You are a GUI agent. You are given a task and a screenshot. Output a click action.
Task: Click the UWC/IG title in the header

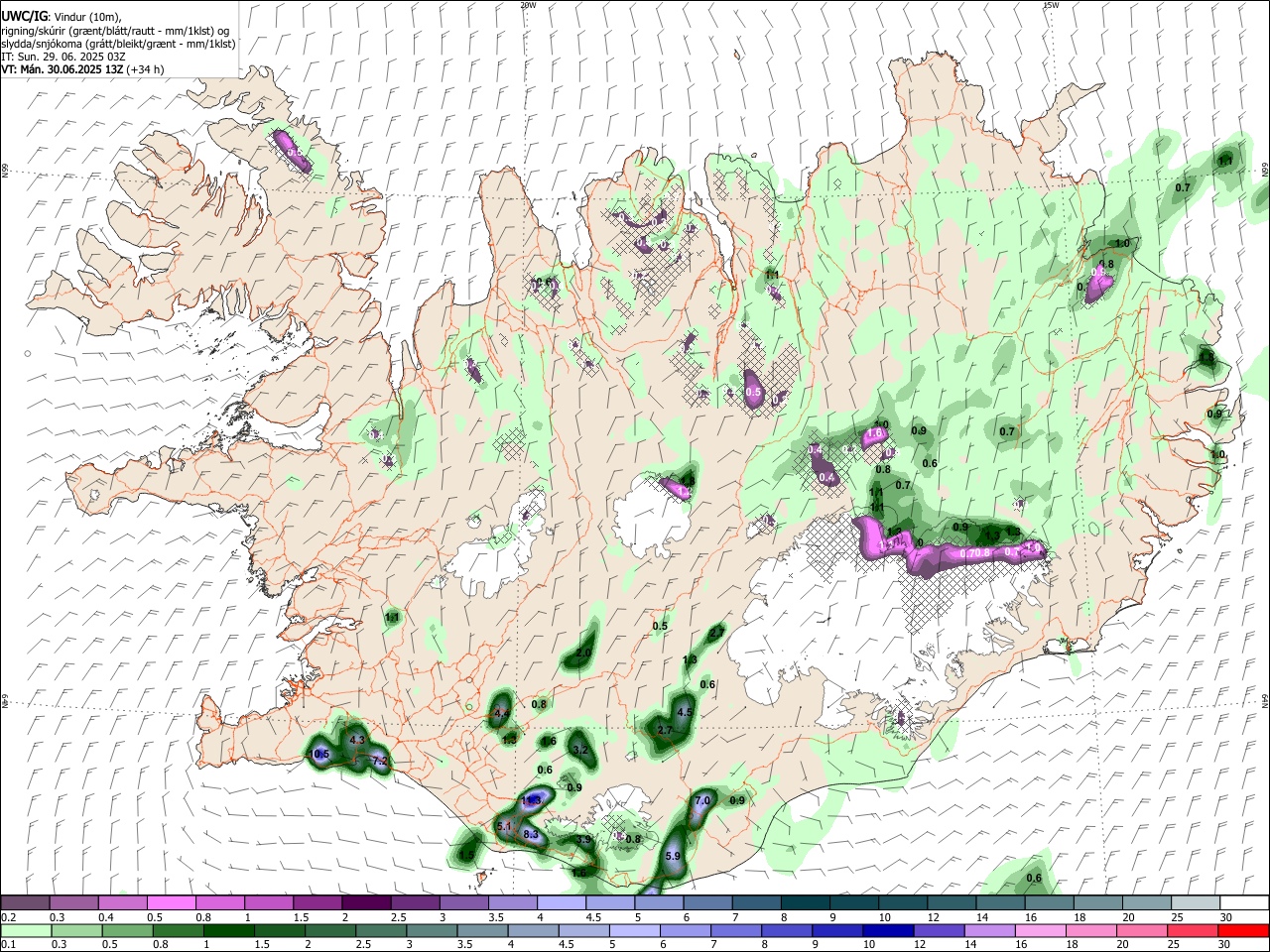coord(24,17)
